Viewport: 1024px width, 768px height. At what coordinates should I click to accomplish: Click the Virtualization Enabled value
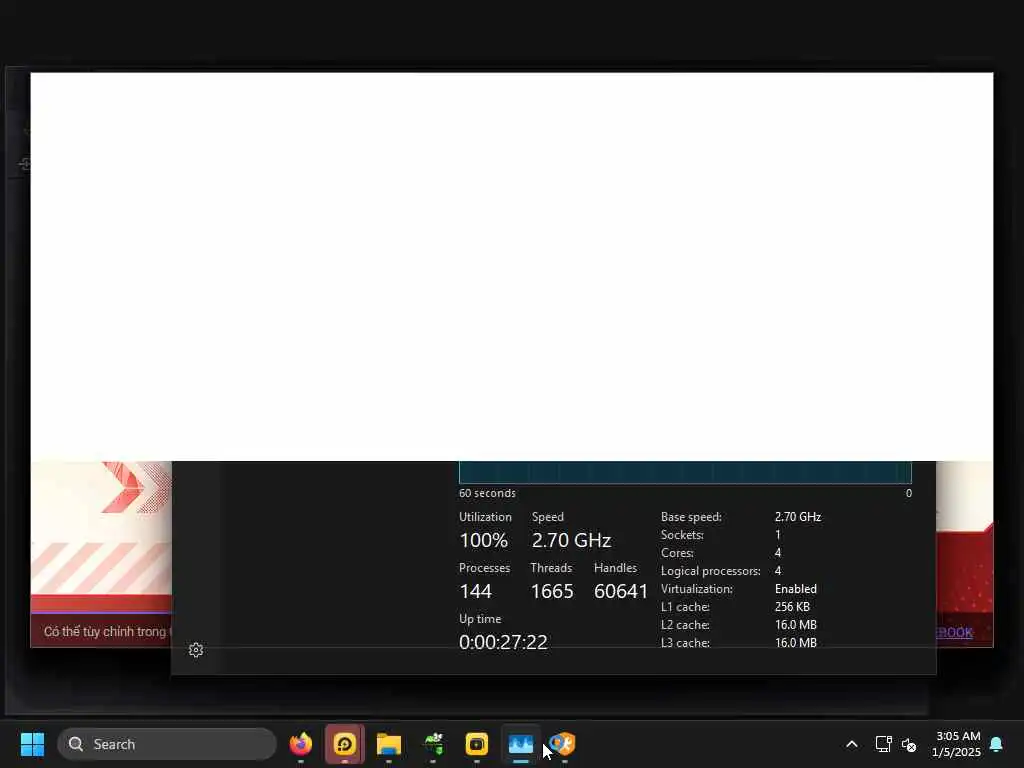pyautogui.click(x=795, y=588)
